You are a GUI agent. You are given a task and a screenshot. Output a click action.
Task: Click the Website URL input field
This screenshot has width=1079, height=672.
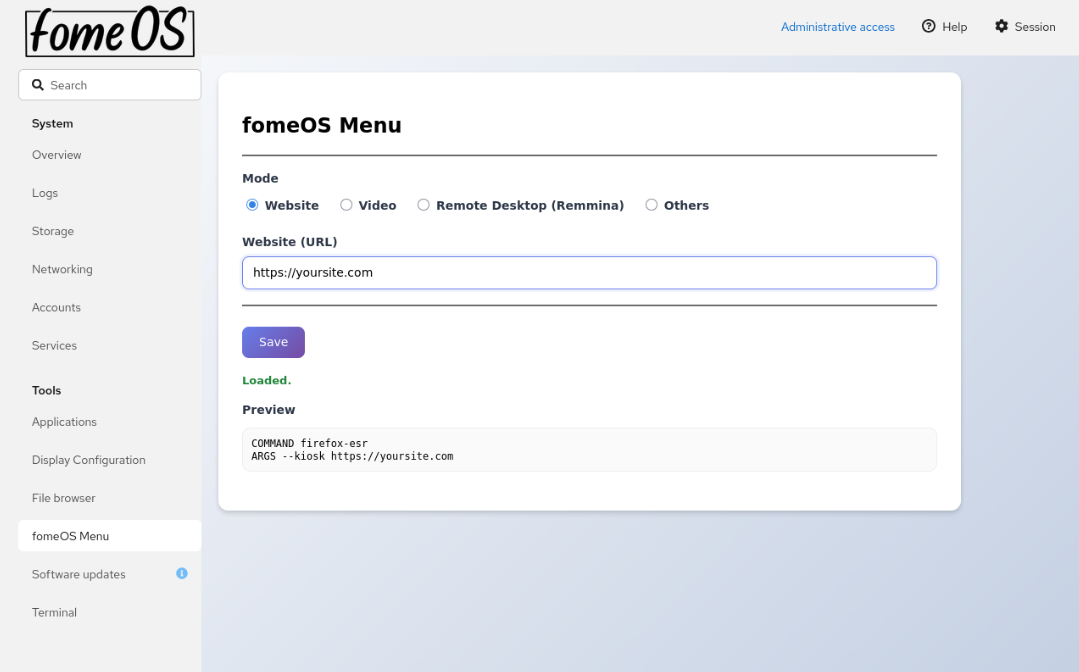589,272
